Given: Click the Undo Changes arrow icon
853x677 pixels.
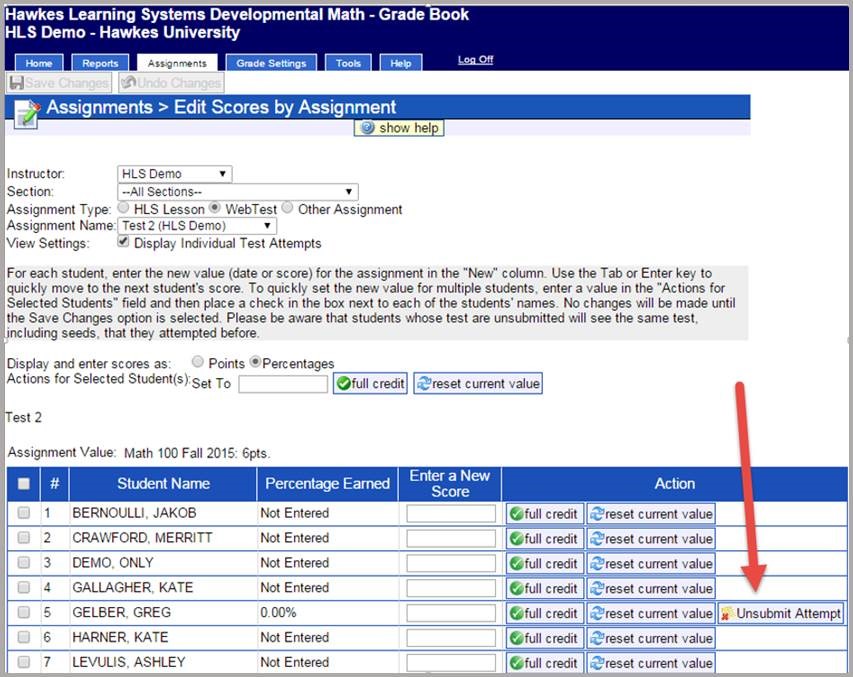Looking at the screenshot, I should [129, 84].
